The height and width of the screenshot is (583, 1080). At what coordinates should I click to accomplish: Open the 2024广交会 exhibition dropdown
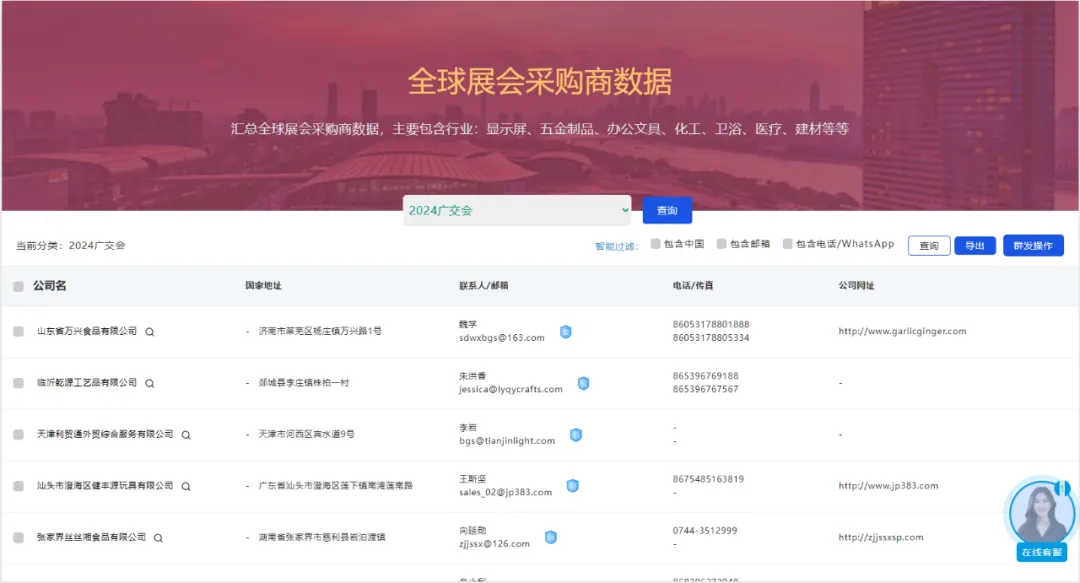click(517, 211)
